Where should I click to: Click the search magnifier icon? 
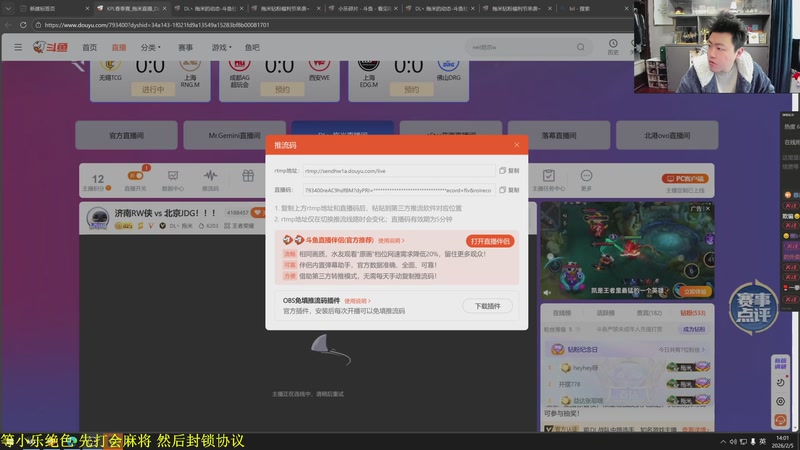click(x=581, y=47)
